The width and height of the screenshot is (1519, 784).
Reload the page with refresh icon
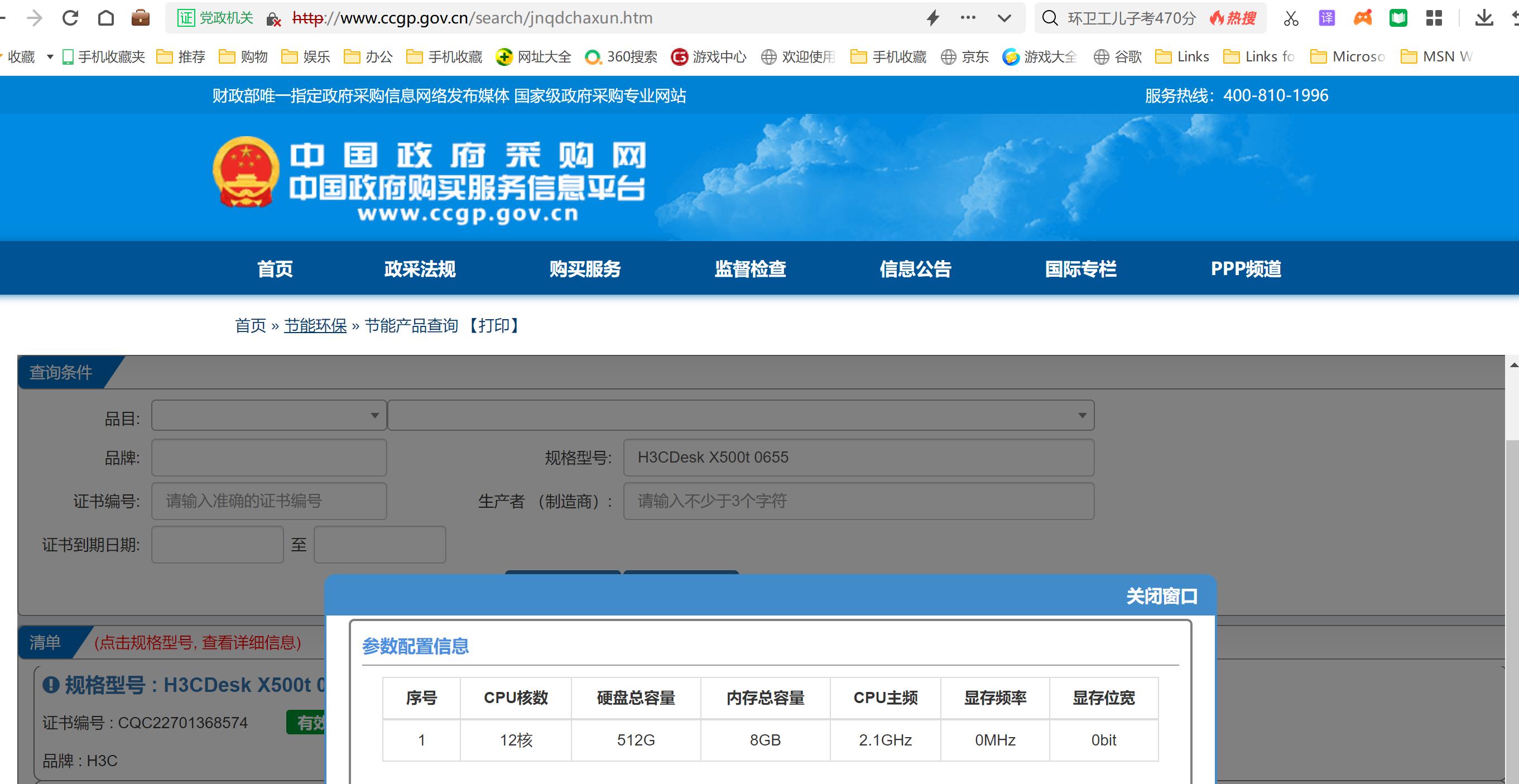tap(70, 18)
